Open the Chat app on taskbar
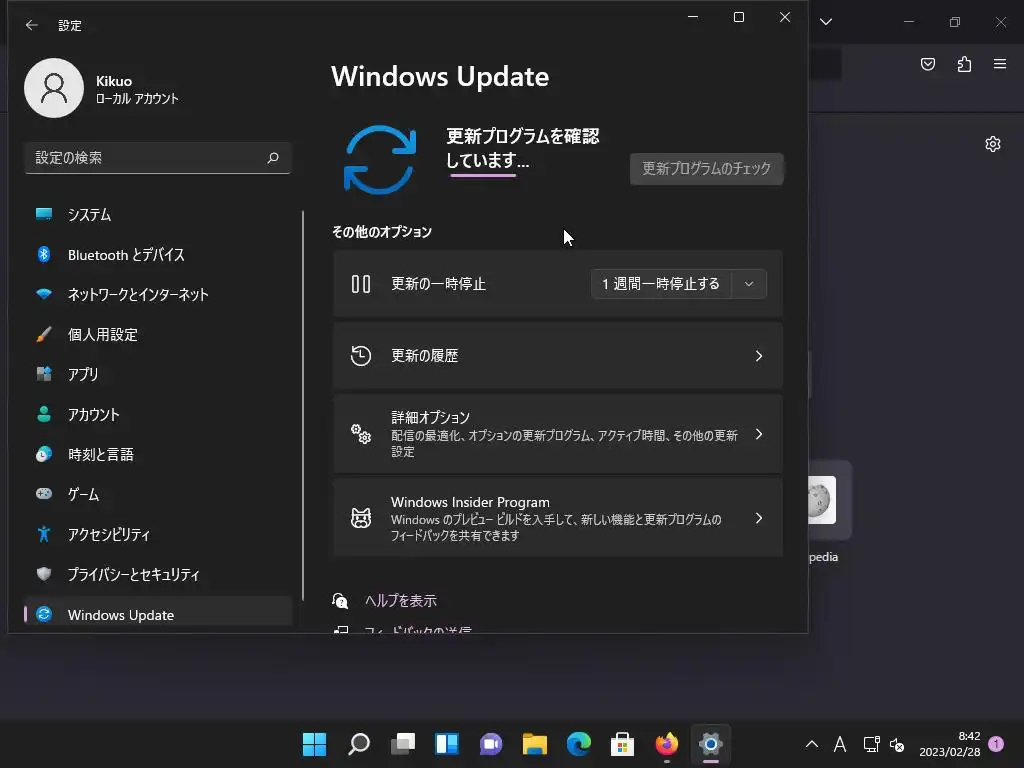 coord(490,744)
